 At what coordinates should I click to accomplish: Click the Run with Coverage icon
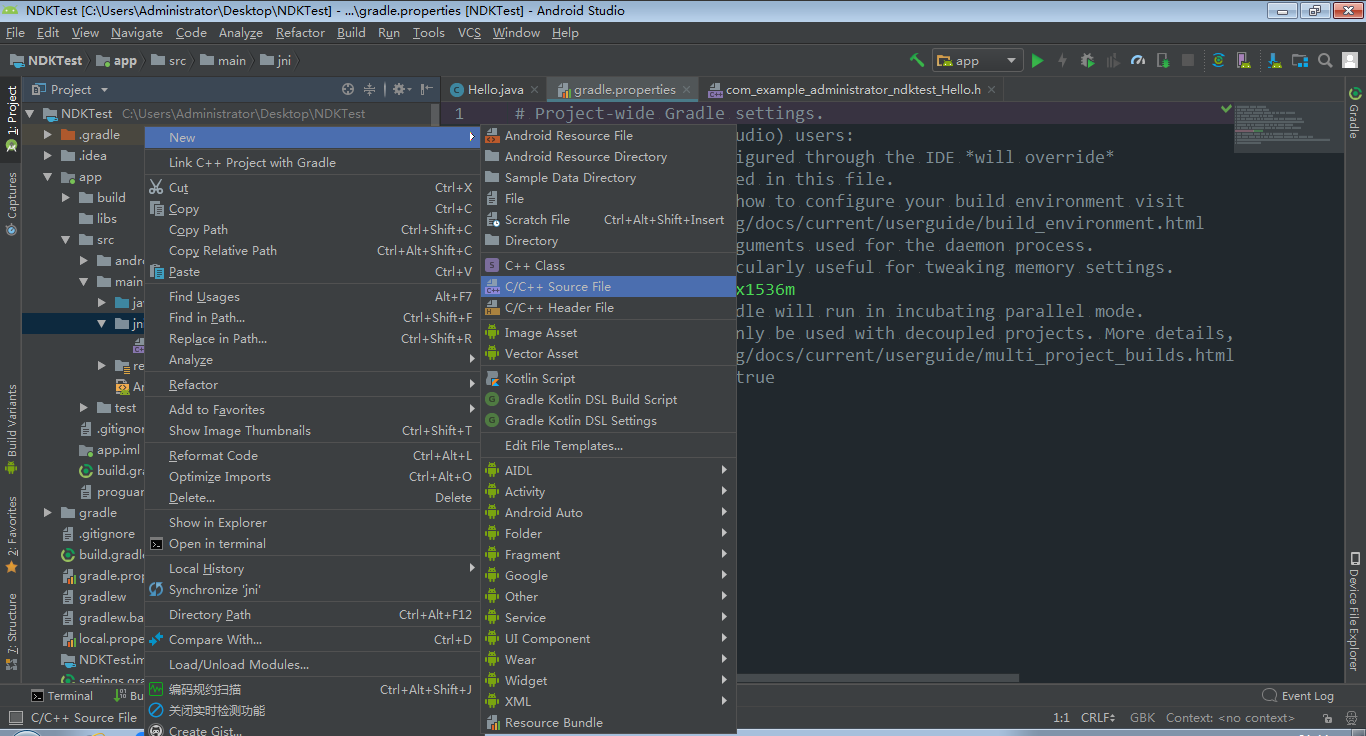coord(1112,60)
